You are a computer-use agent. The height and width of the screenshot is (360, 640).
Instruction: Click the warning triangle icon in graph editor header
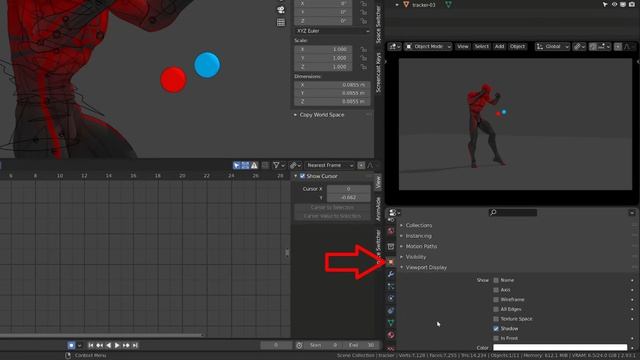254,165
